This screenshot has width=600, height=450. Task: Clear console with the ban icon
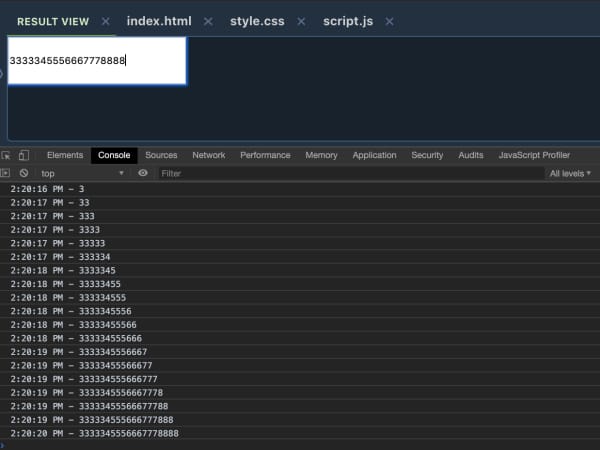pyautogui.click(x=24, y=173)
